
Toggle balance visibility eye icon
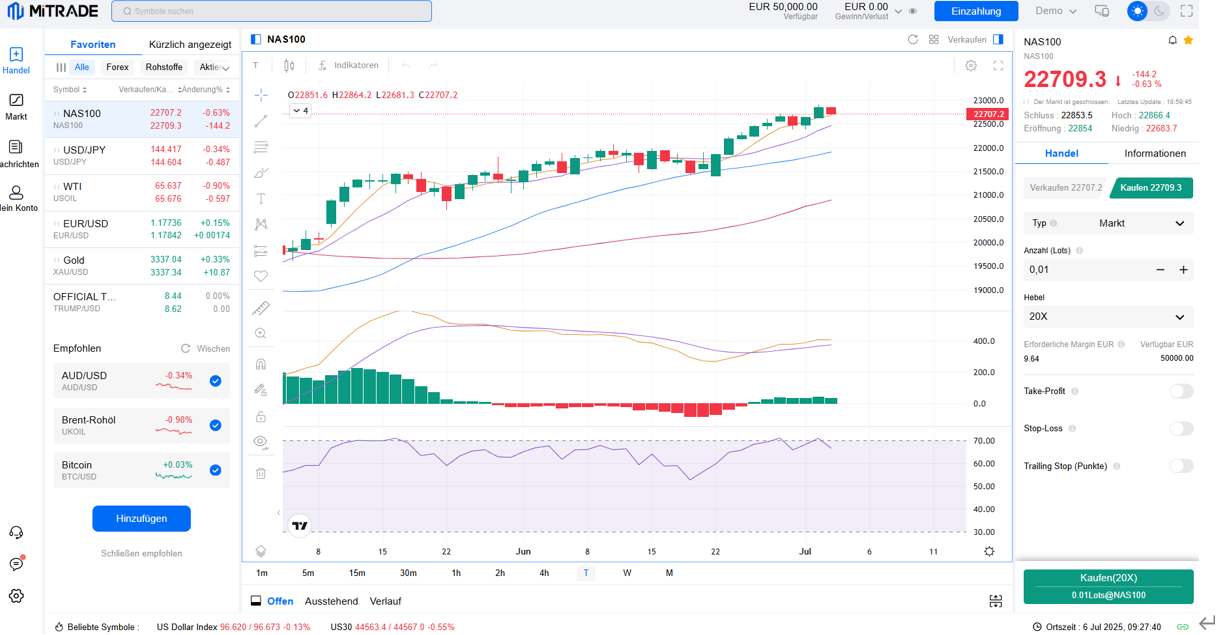click(x=913, y=11)
